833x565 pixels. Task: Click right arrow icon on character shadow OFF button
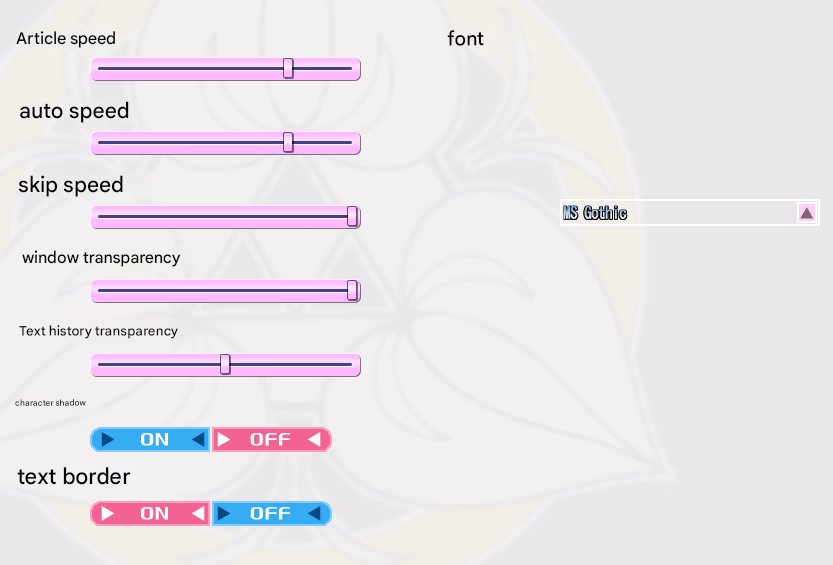[x=225, y=439]
